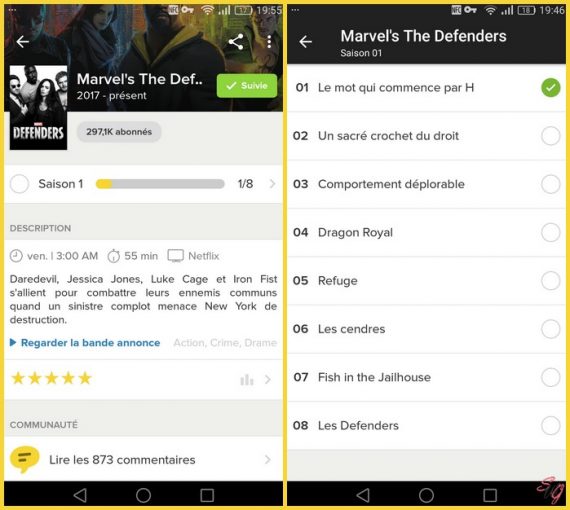Go back from the show details page

tap(23, 42)
